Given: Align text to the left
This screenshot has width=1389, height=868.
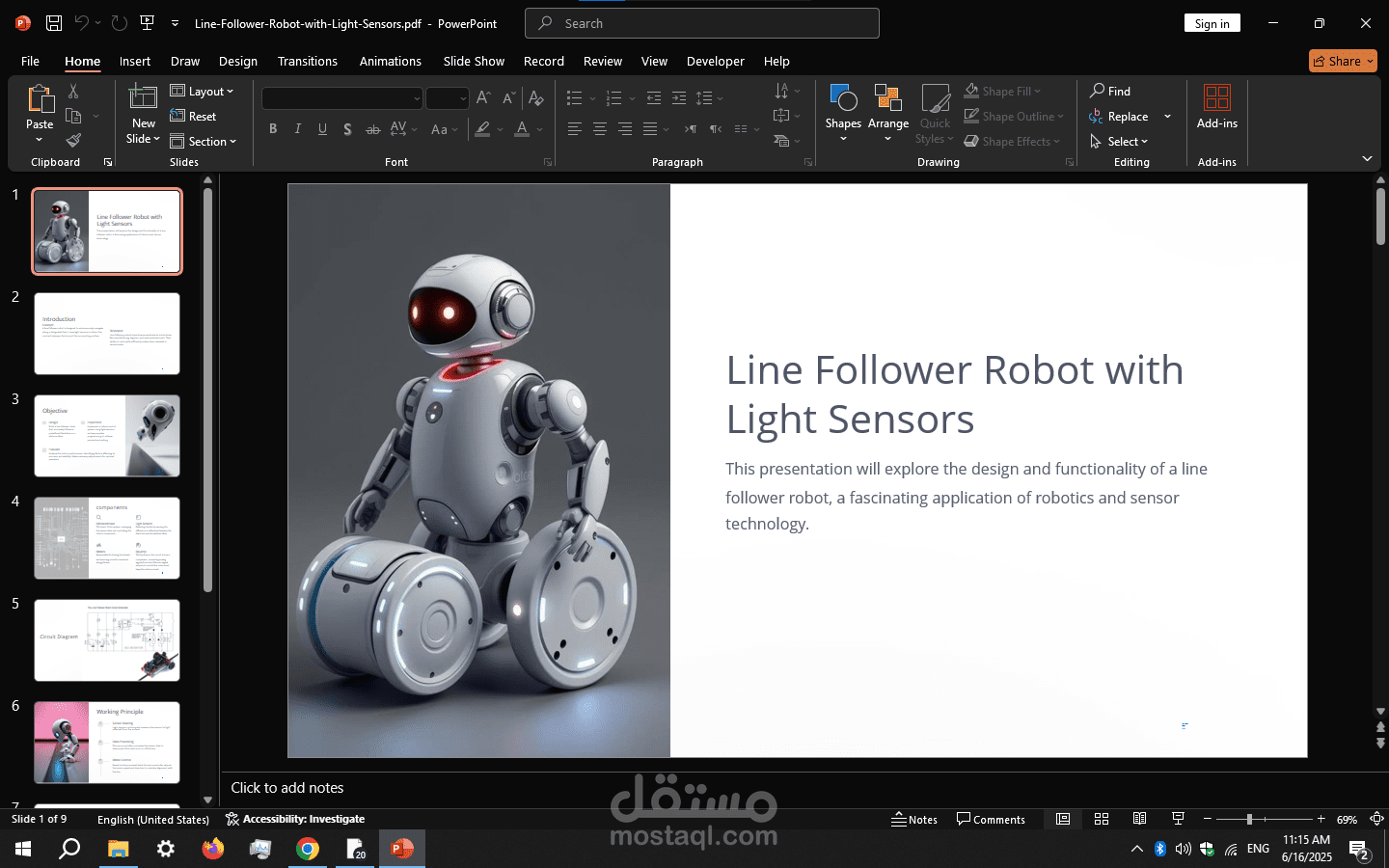Looking at the screenshot, I should (x=575, y=129).
